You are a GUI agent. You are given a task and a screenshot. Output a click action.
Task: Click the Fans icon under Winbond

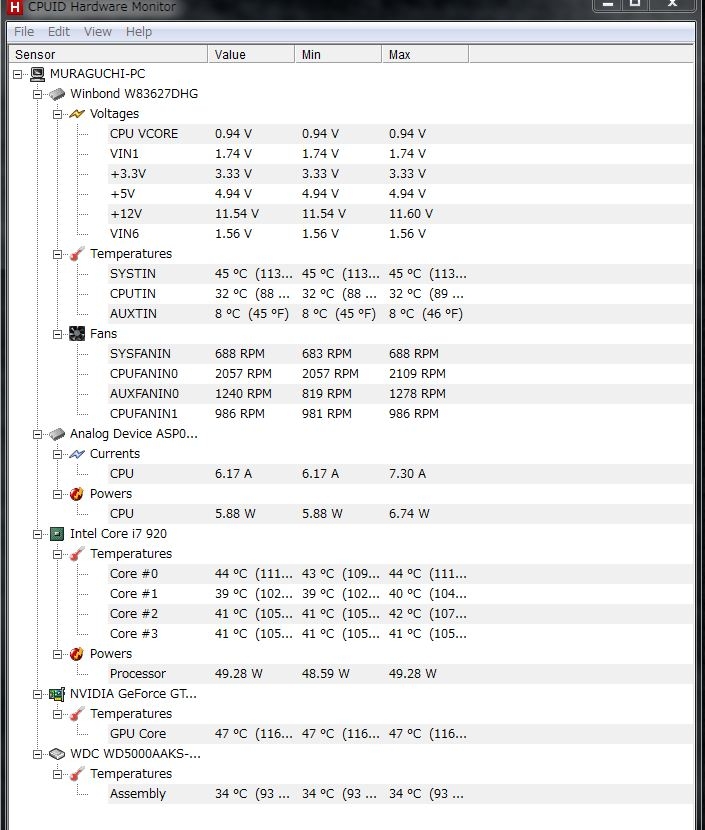(77, 334)
